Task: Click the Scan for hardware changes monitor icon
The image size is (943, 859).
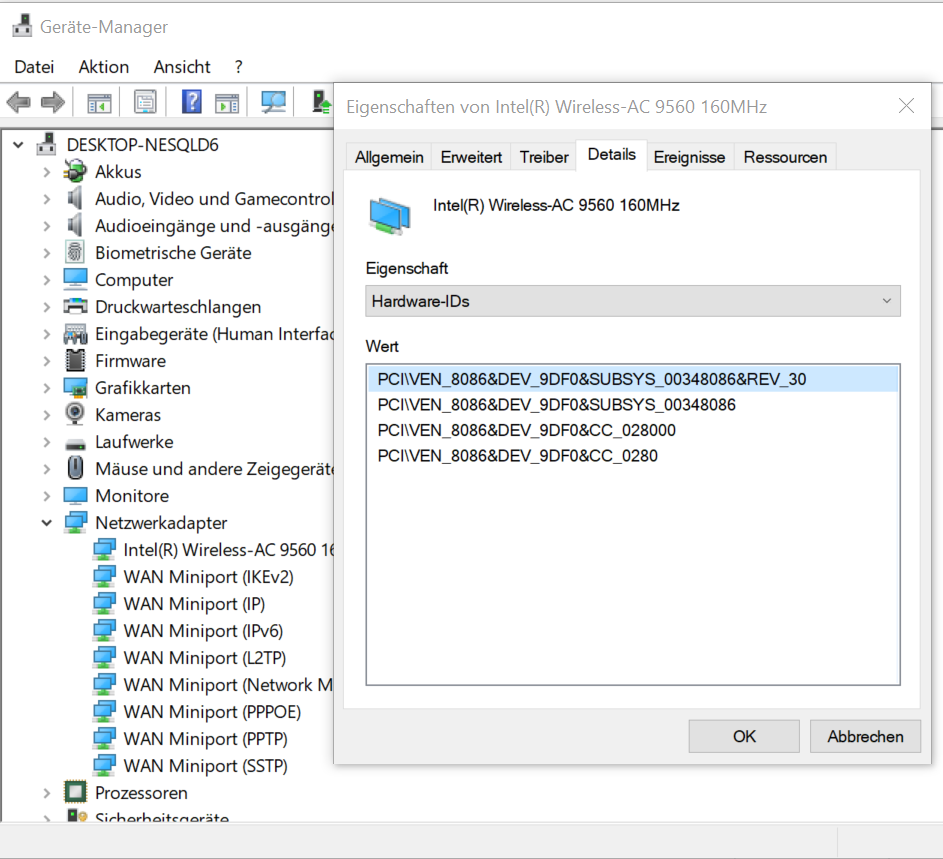Action: pyautogui.click(x=273, y=102)
